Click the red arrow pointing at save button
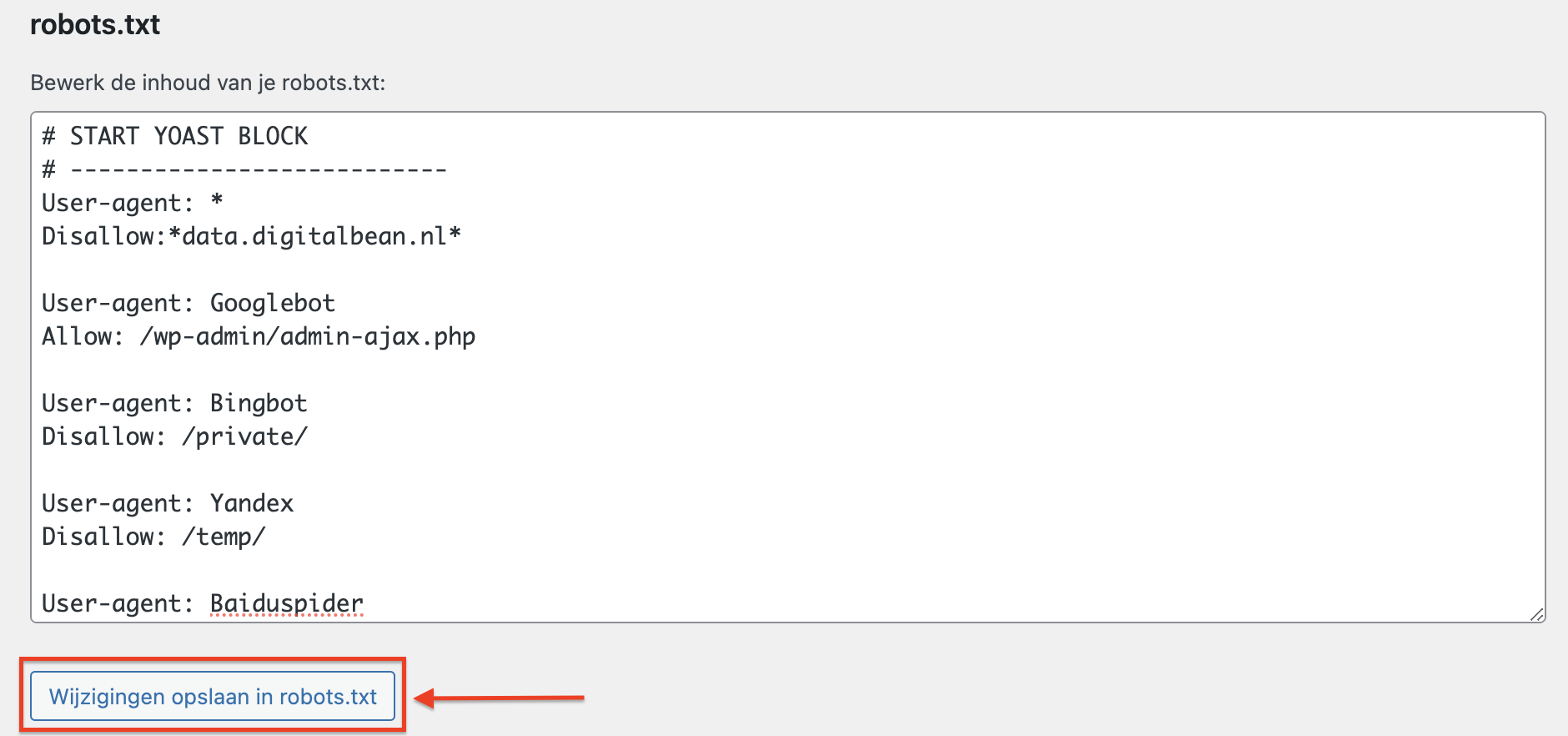Screen dimensions: 1568x736 (x=500, y=696)
